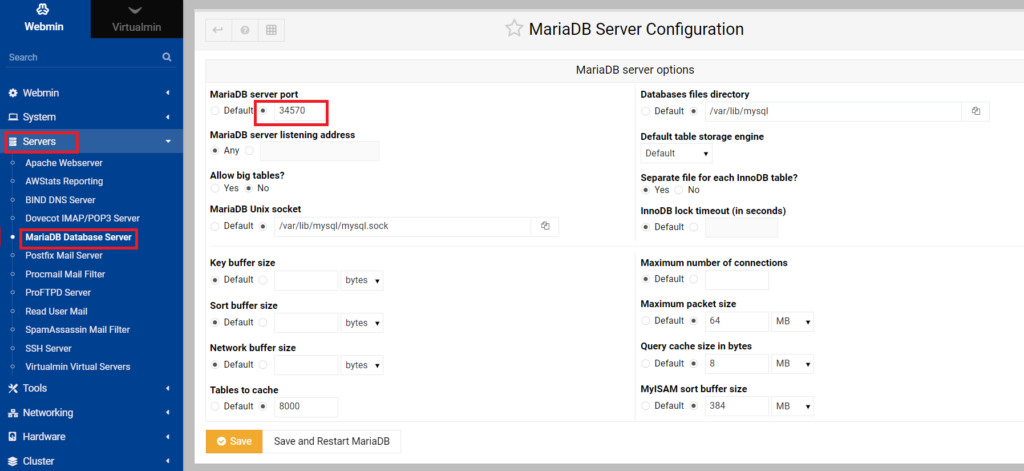1024x471 pixels.
Task: Switch to the Webmin tab
Action: (44, 18)
